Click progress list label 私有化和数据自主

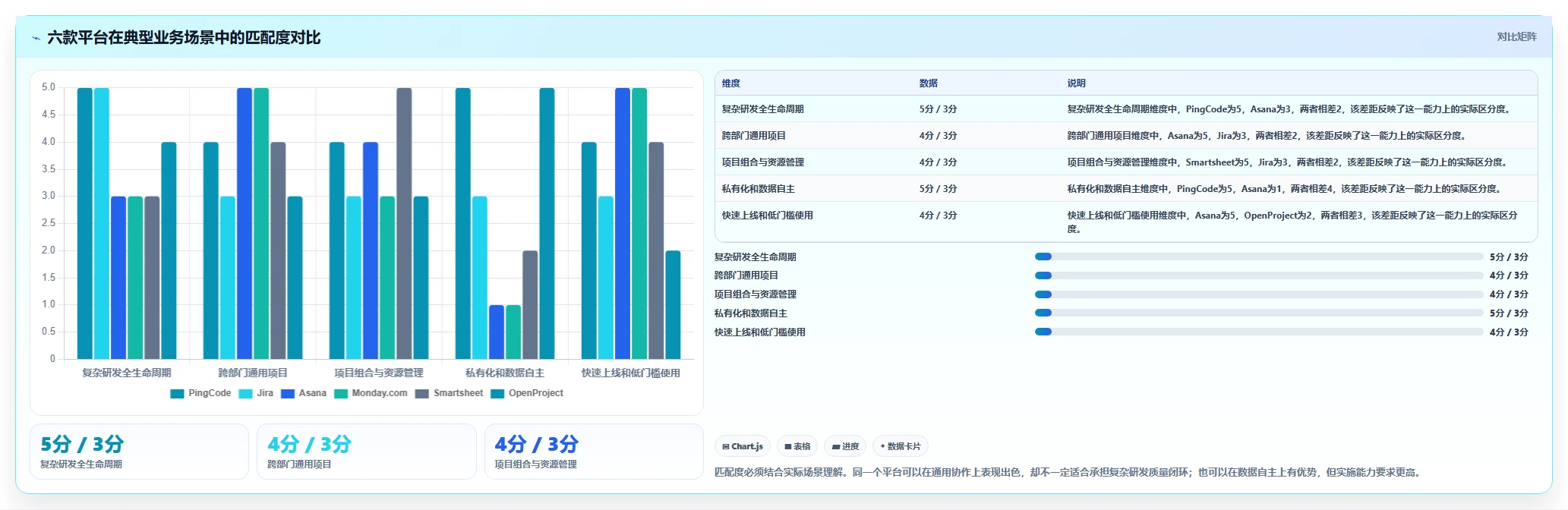click(751, 313)
